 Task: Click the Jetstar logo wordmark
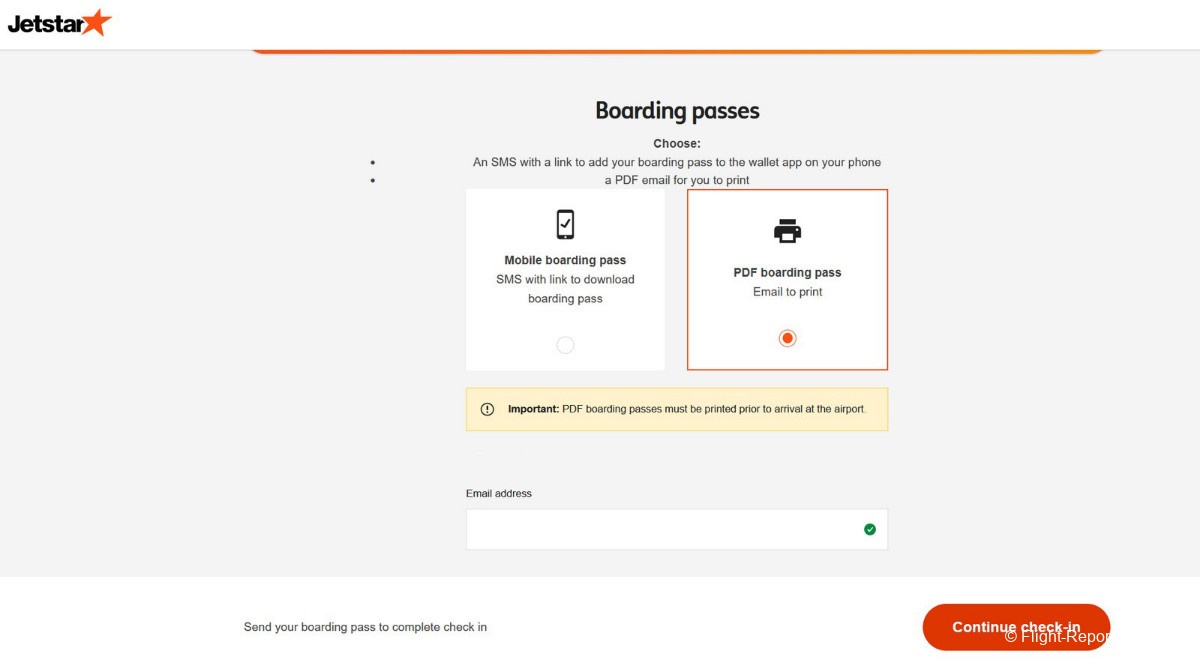45,24
